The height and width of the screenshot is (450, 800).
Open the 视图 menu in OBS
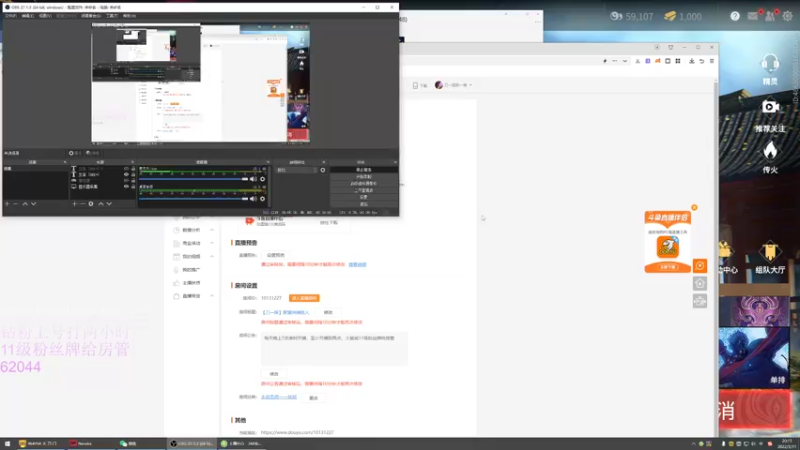tap(45, 16)
